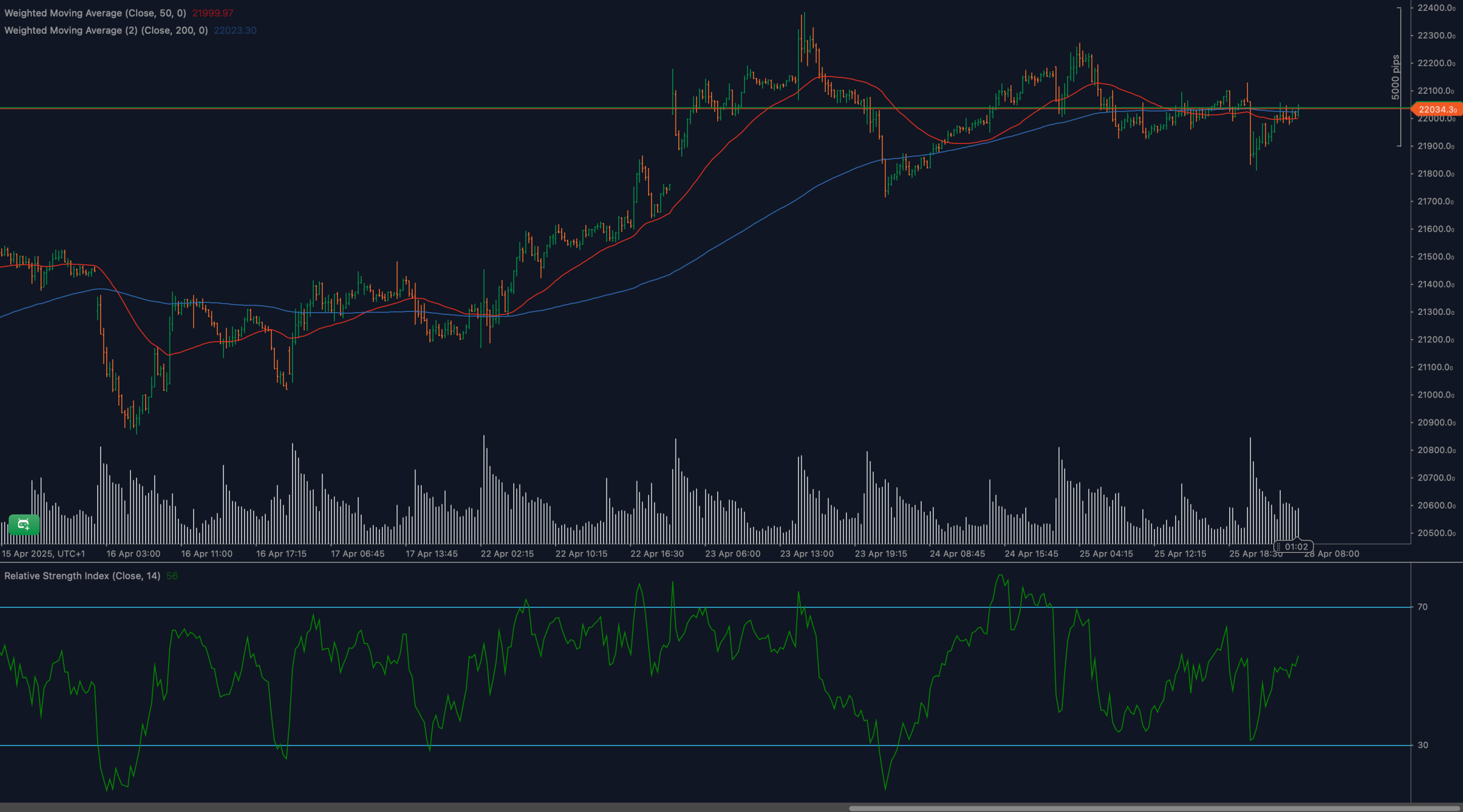Grab the countdown timer drag handle

click(1278, 547)
